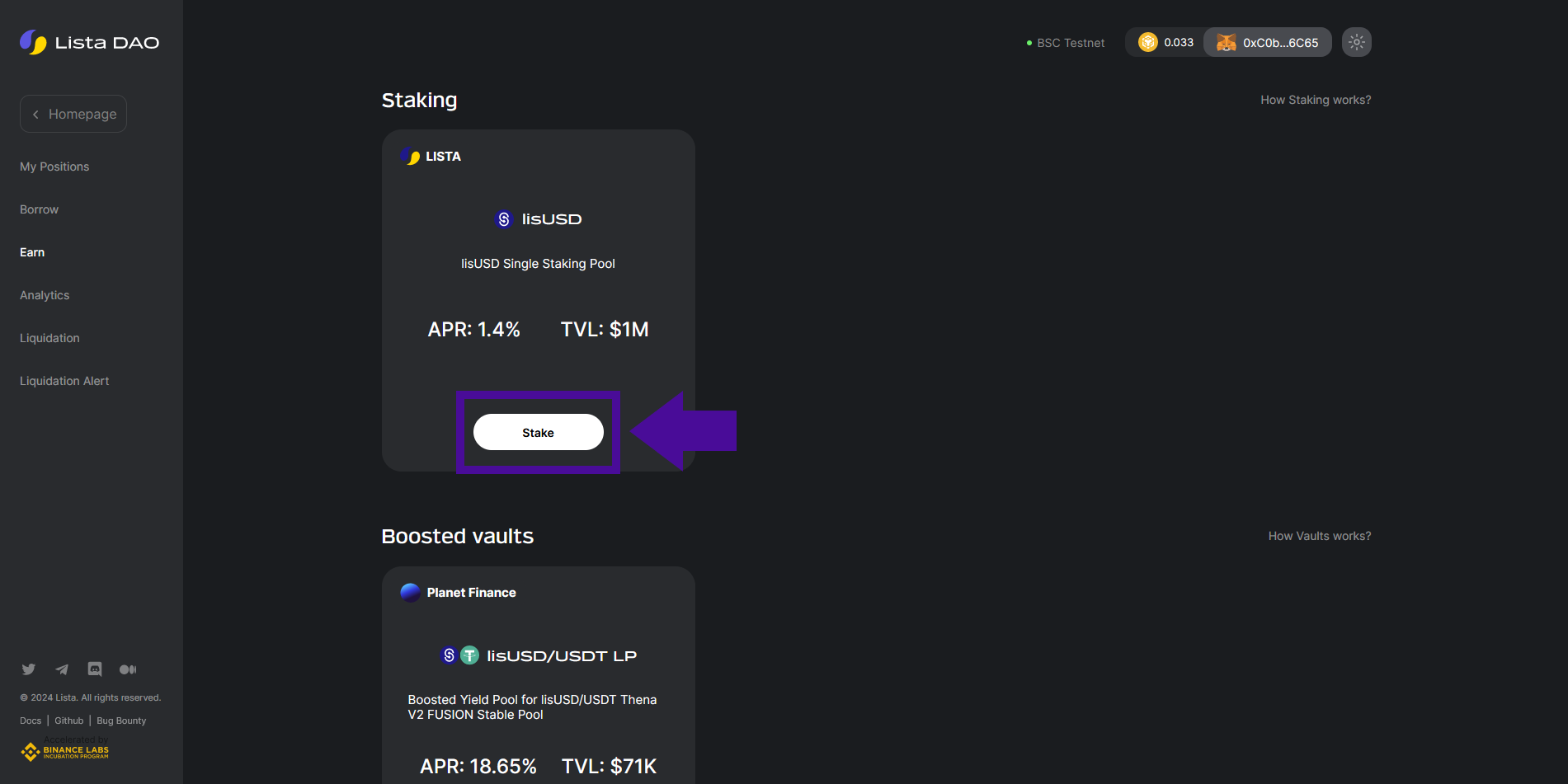
Task: Open Liquidation Alert in the sidebar
Action: pyautogui.click(x=64, y=381)
